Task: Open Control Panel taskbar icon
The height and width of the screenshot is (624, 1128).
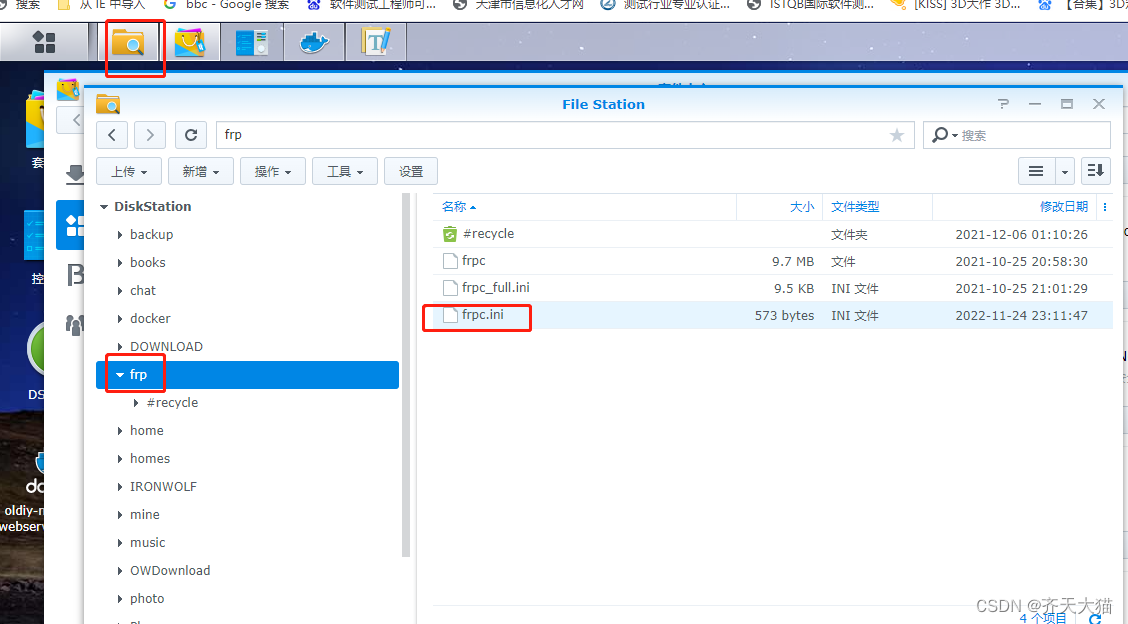Action: [251, 42]
